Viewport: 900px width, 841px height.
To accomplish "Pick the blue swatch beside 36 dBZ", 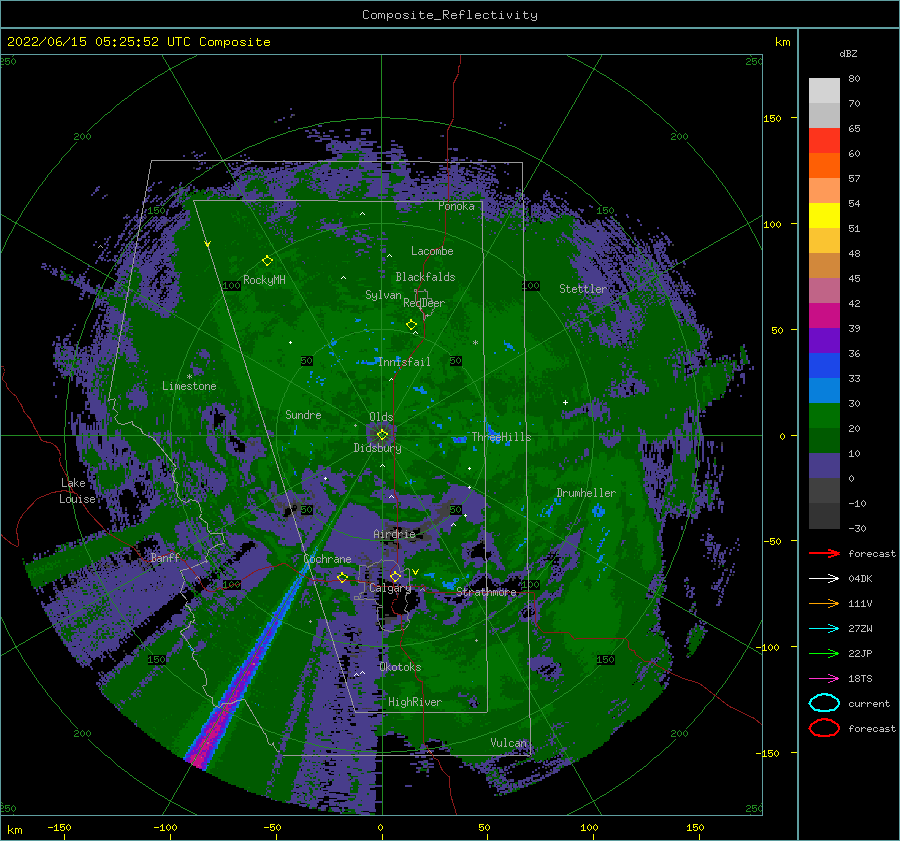I will coord(824,365).
